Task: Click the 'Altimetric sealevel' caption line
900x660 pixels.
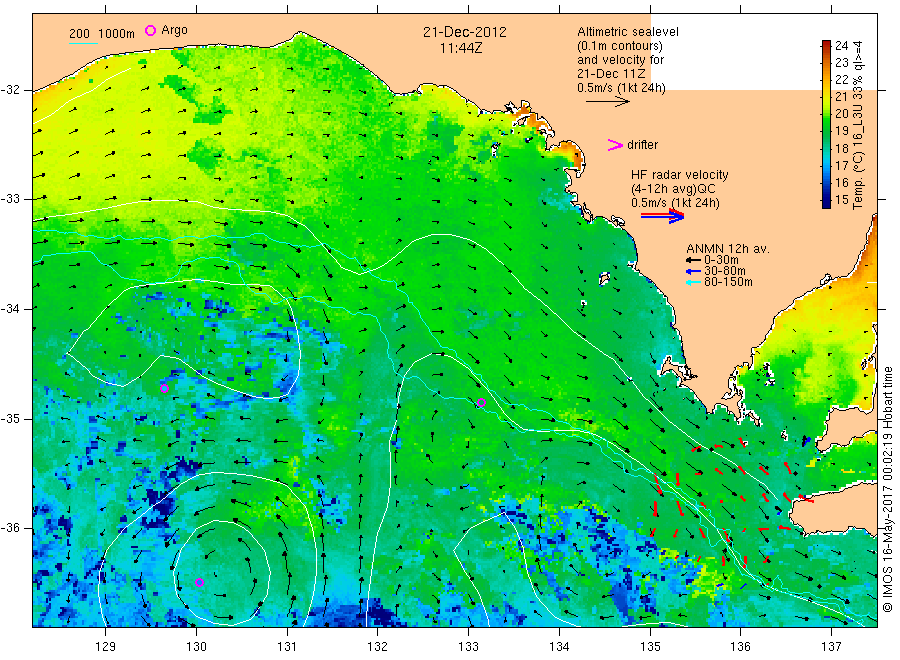Action: [x=627, y=32]
